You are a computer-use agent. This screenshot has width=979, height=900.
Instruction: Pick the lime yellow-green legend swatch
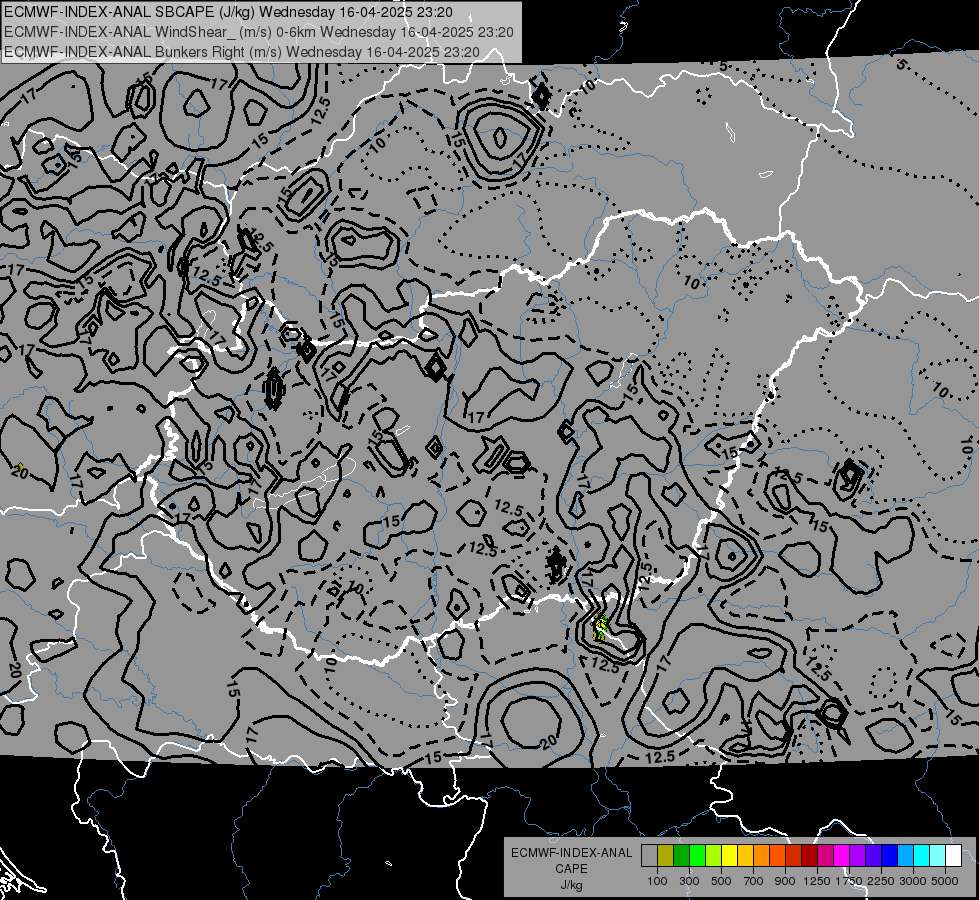click(x=713, y=856)
